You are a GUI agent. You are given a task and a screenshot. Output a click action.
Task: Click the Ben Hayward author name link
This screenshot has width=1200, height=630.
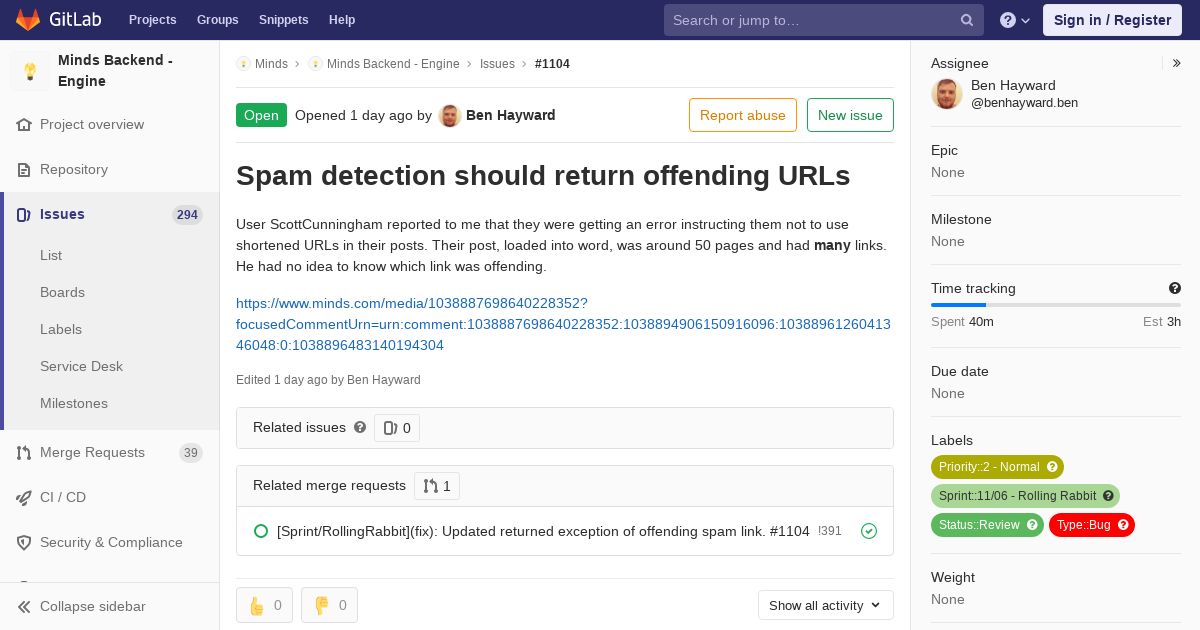pyautogui.click(x=511, y=116)
